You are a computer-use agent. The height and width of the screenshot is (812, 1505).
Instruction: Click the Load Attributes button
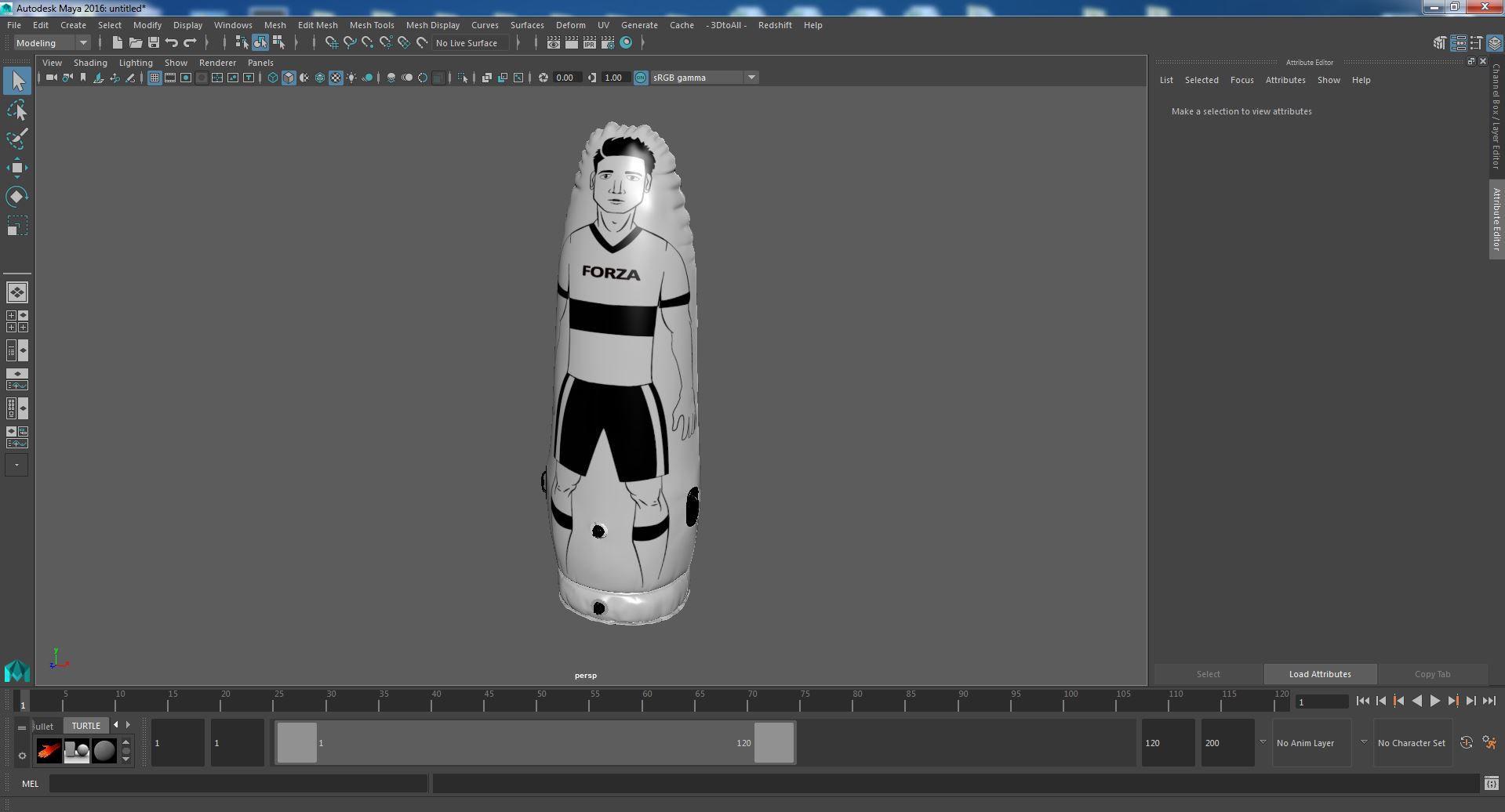pyautogui.click(x=1320, y=674)
